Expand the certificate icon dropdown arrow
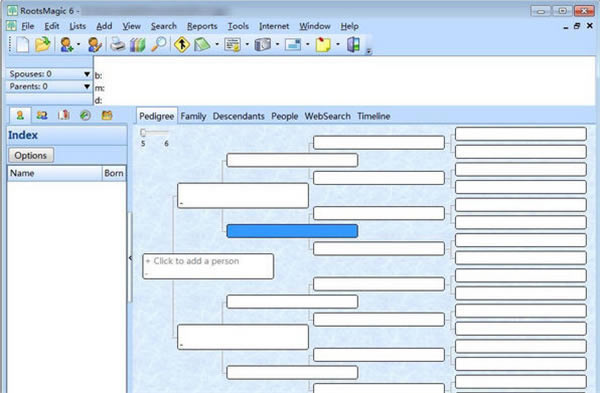This screenshot has width=600, height=393. click(247, 45)
